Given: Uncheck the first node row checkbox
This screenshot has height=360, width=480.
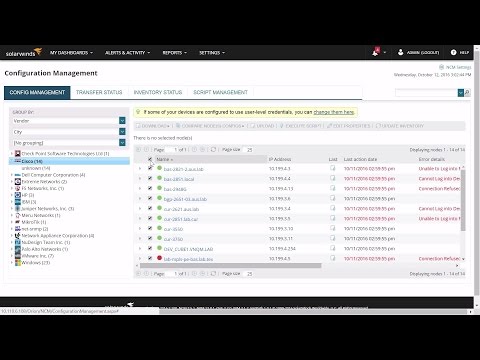Looking at the screenshot, I should (150, 168).
